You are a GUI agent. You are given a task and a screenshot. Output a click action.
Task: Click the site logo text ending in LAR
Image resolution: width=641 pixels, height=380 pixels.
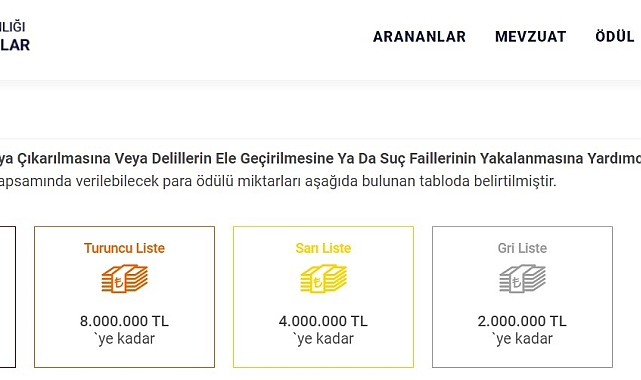click(15, 45)
